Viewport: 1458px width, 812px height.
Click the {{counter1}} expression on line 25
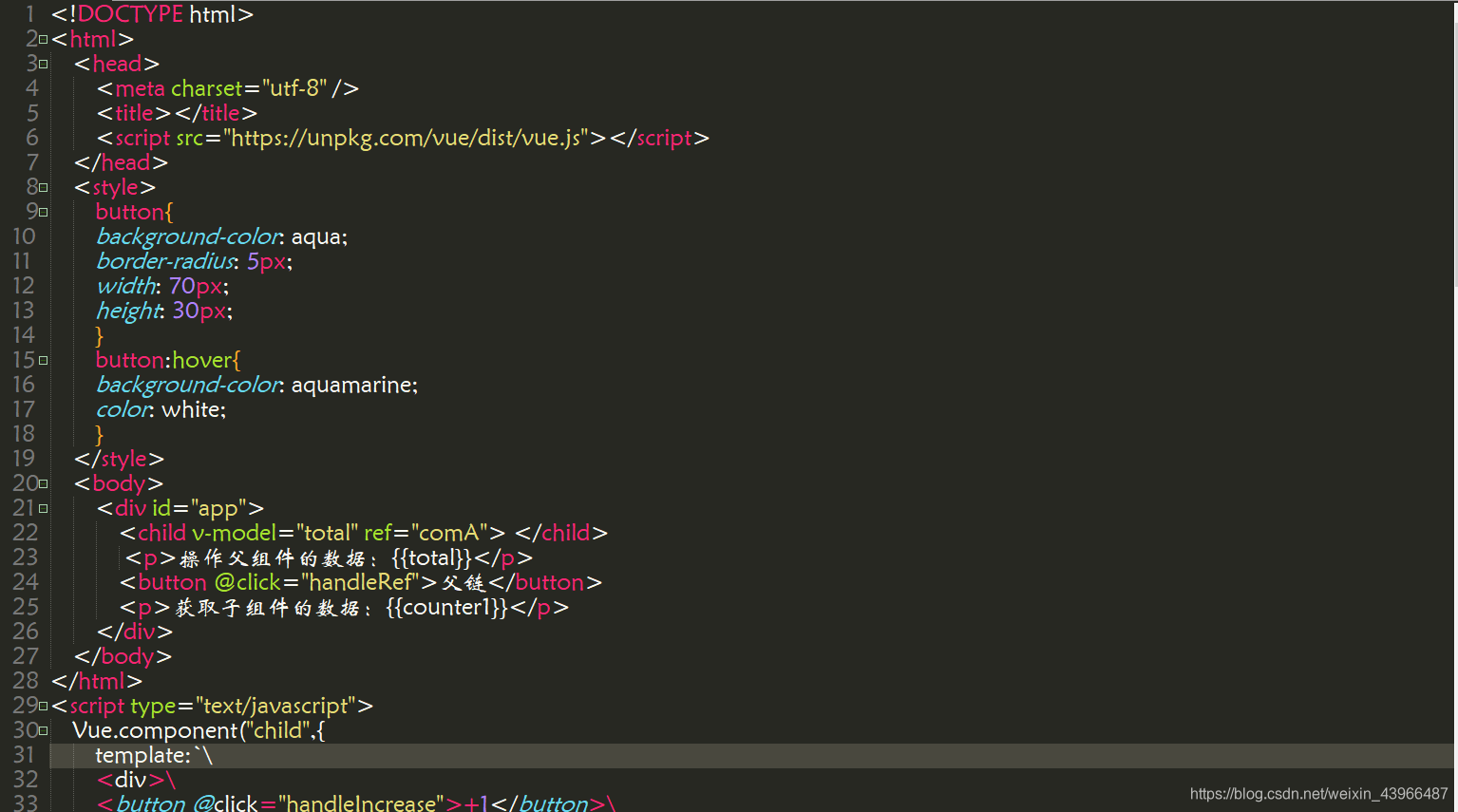[x=447, y=607]
